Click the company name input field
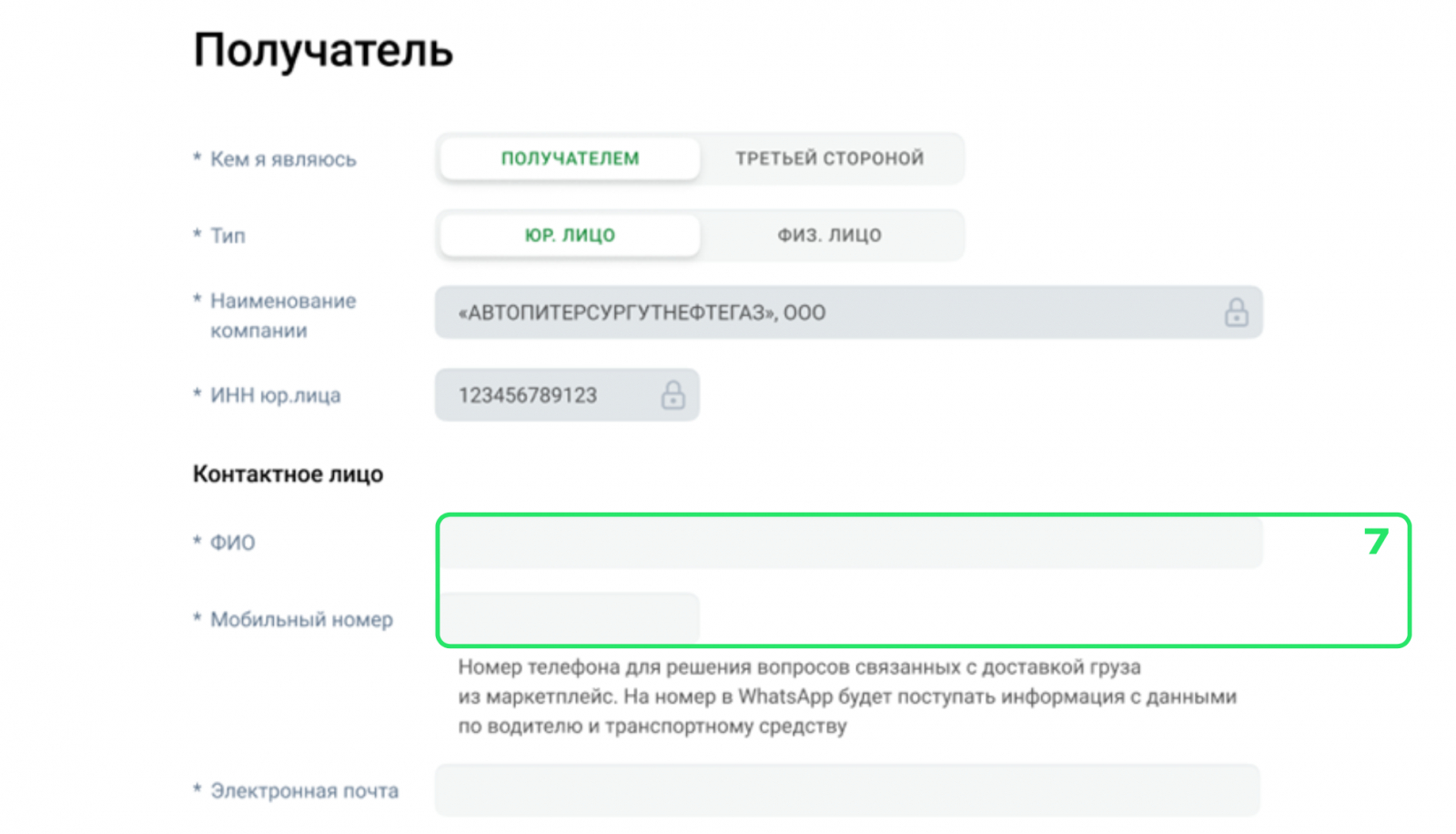 click(x=819, y=313)
